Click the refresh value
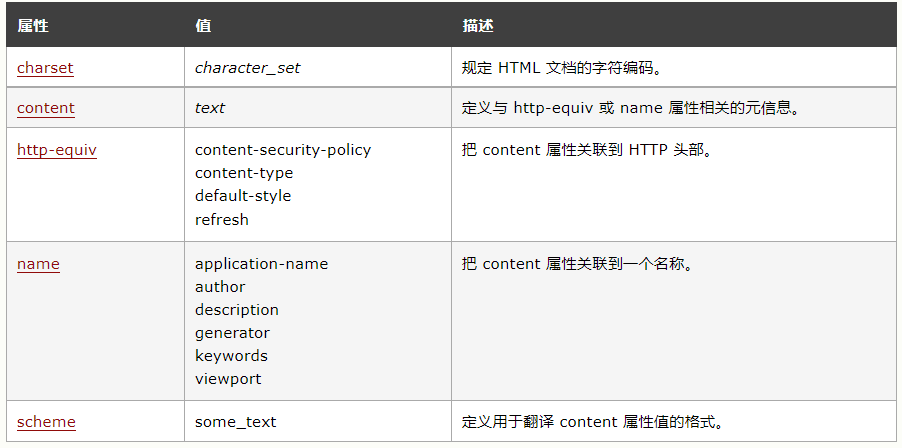Screen dimensions: 902x448 click(222, 219)
